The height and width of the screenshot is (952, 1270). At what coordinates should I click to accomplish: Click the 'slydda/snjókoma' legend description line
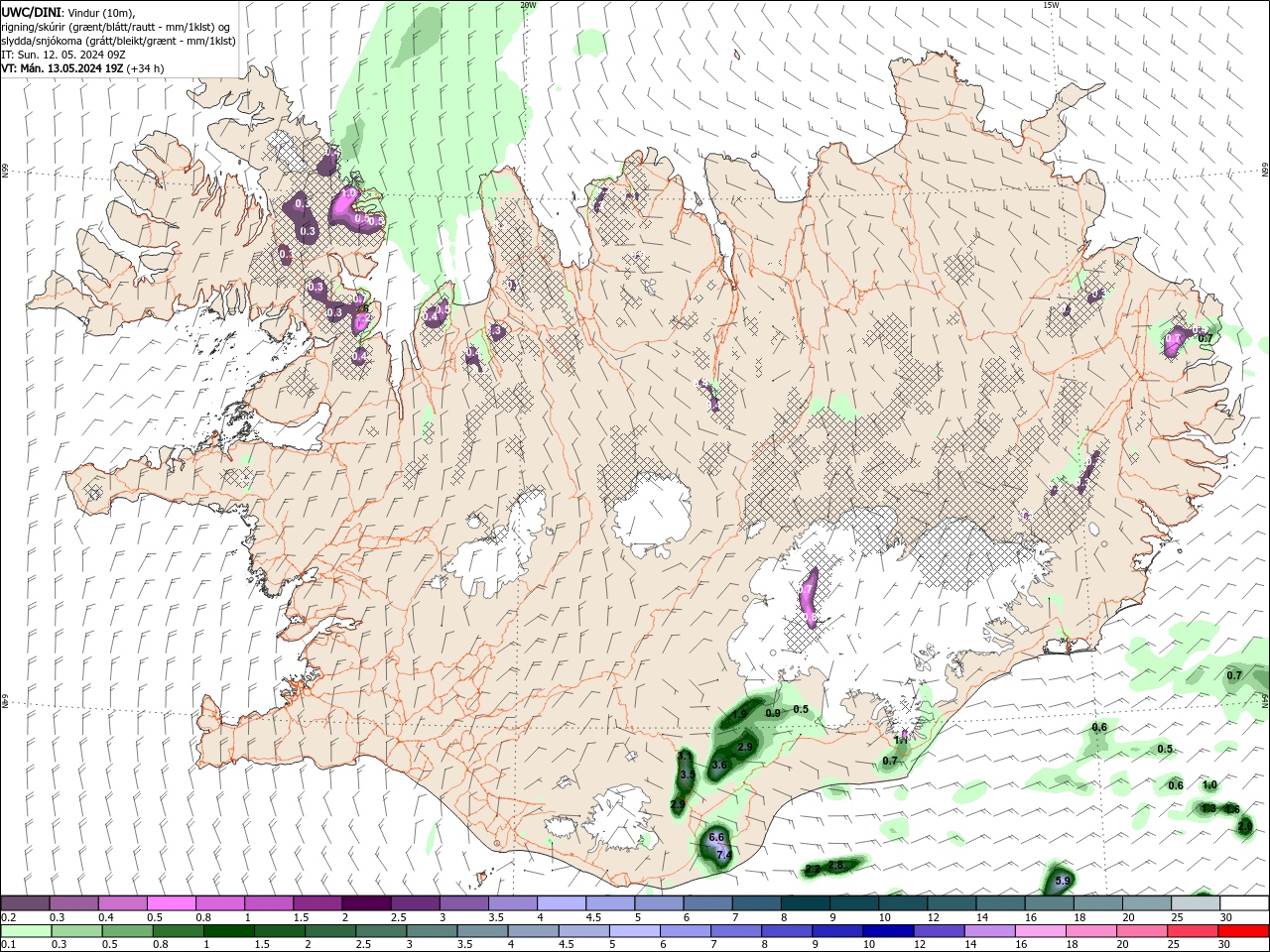coord(118,41)
